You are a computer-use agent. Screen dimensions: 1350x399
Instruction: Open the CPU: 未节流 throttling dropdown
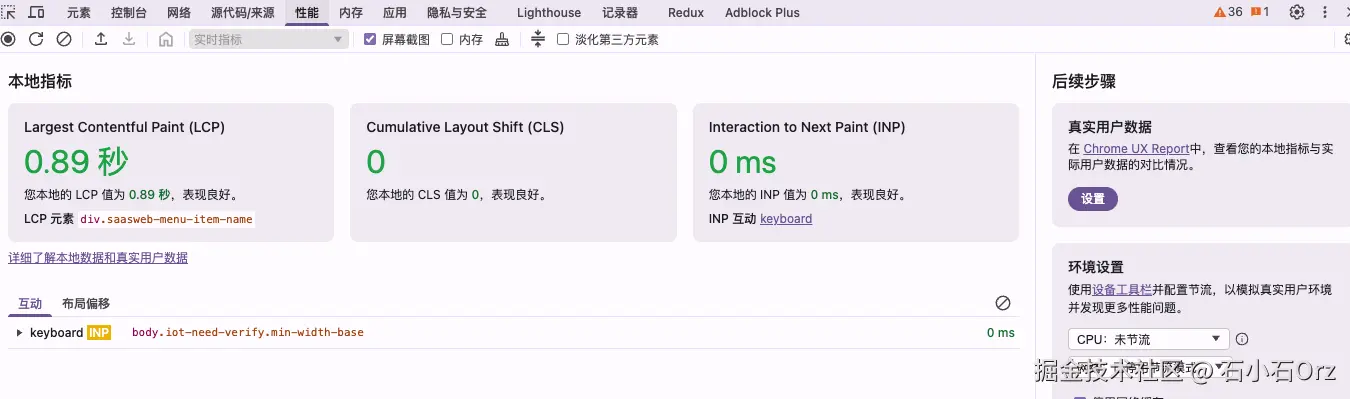pos(1148,339)
